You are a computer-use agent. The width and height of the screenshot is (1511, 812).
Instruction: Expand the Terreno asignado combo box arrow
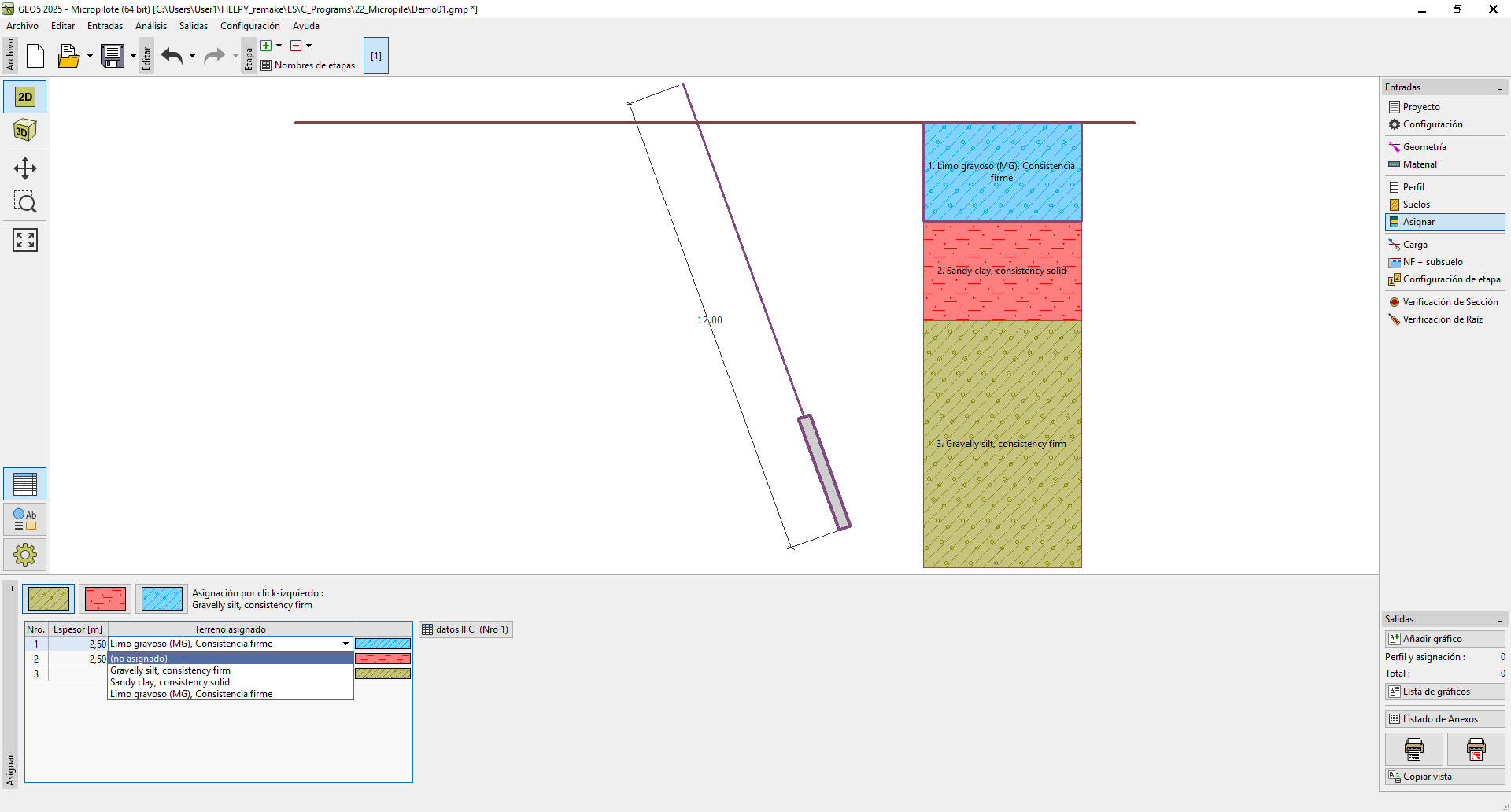(x=345, y=644)
